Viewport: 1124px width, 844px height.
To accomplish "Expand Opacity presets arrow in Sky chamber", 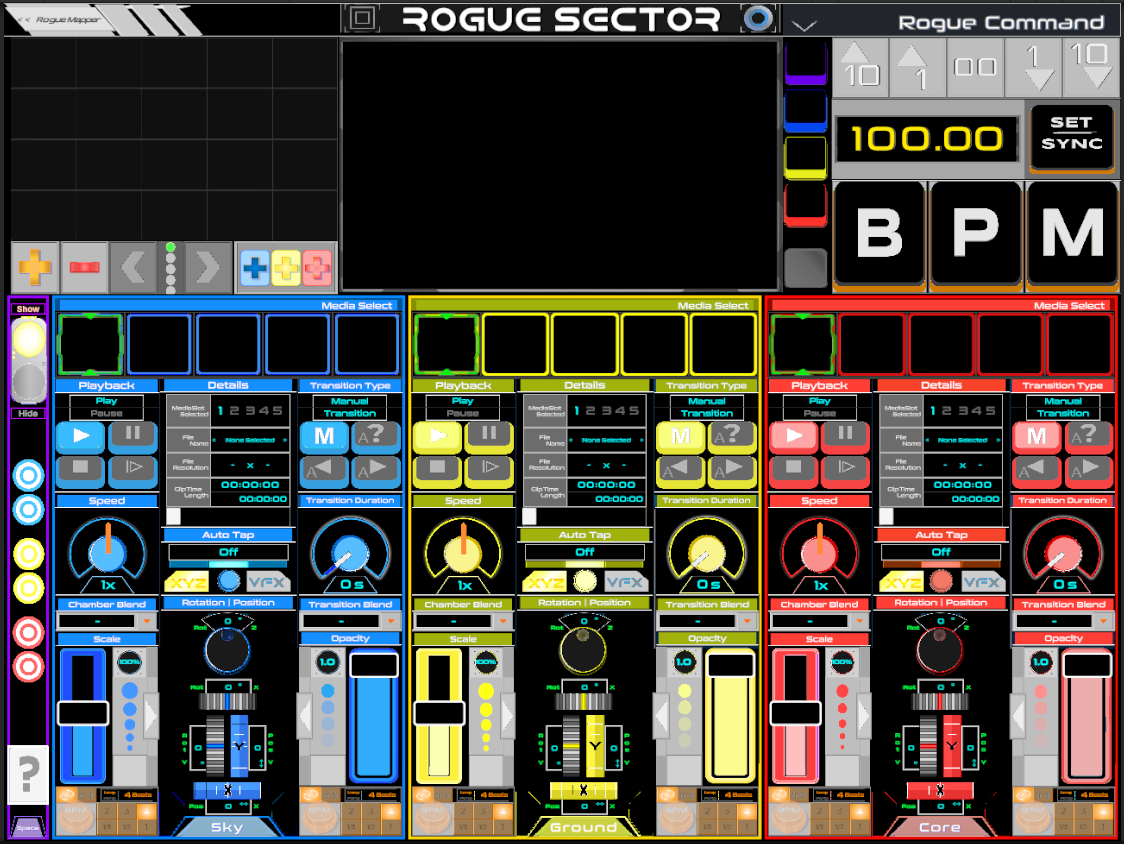I will coord(305,715).
